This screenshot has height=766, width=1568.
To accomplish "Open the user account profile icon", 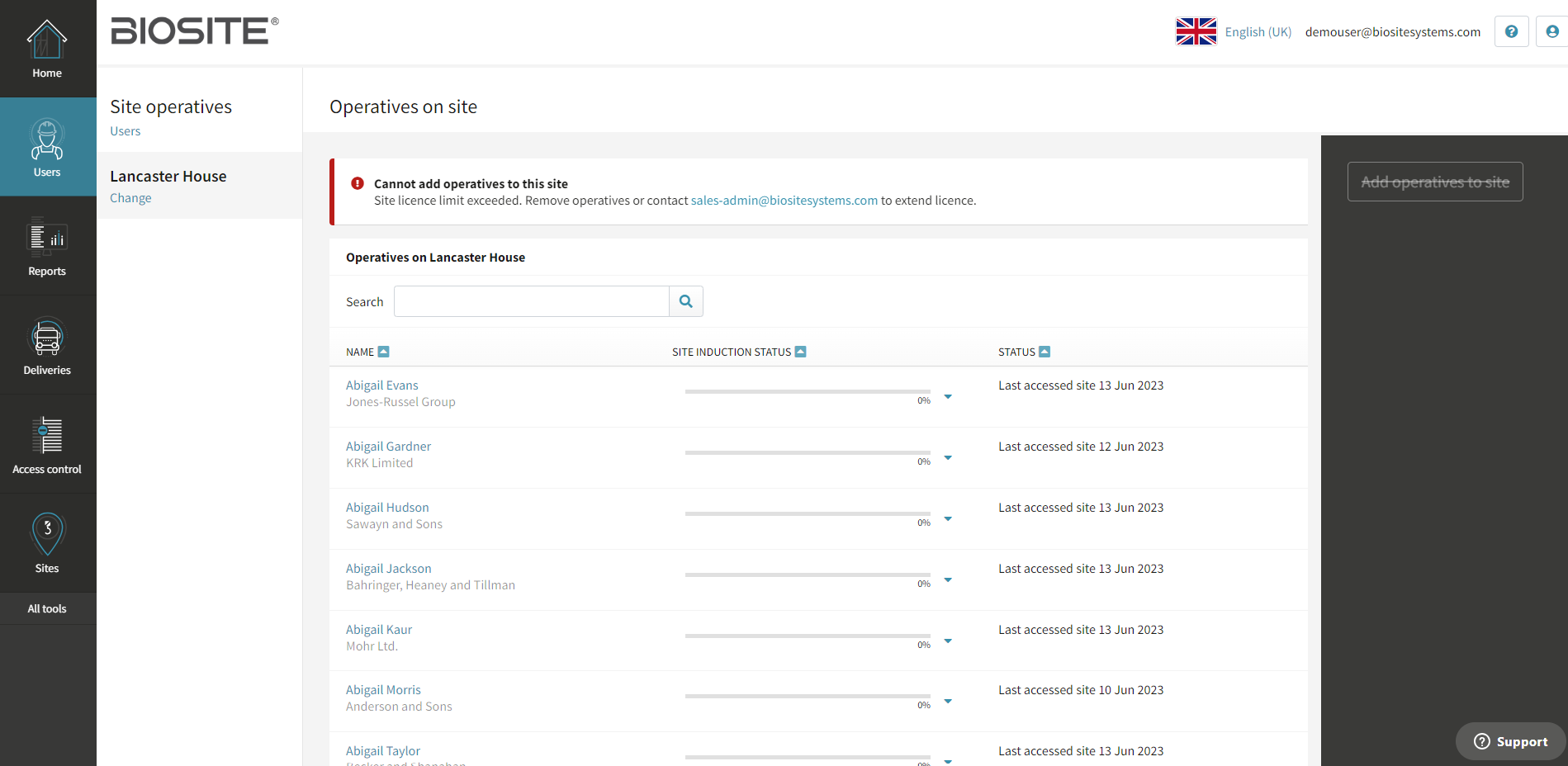I will (x=1551, y=31).
